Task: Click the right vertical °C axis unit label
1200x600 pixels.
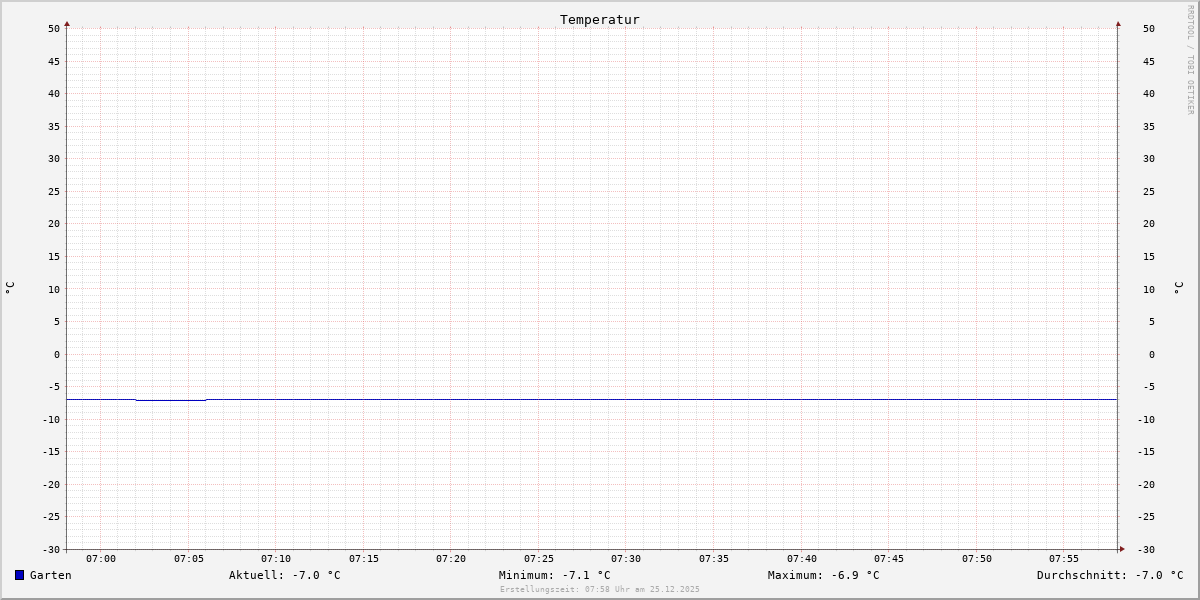Action: (x=1178, y=288)
